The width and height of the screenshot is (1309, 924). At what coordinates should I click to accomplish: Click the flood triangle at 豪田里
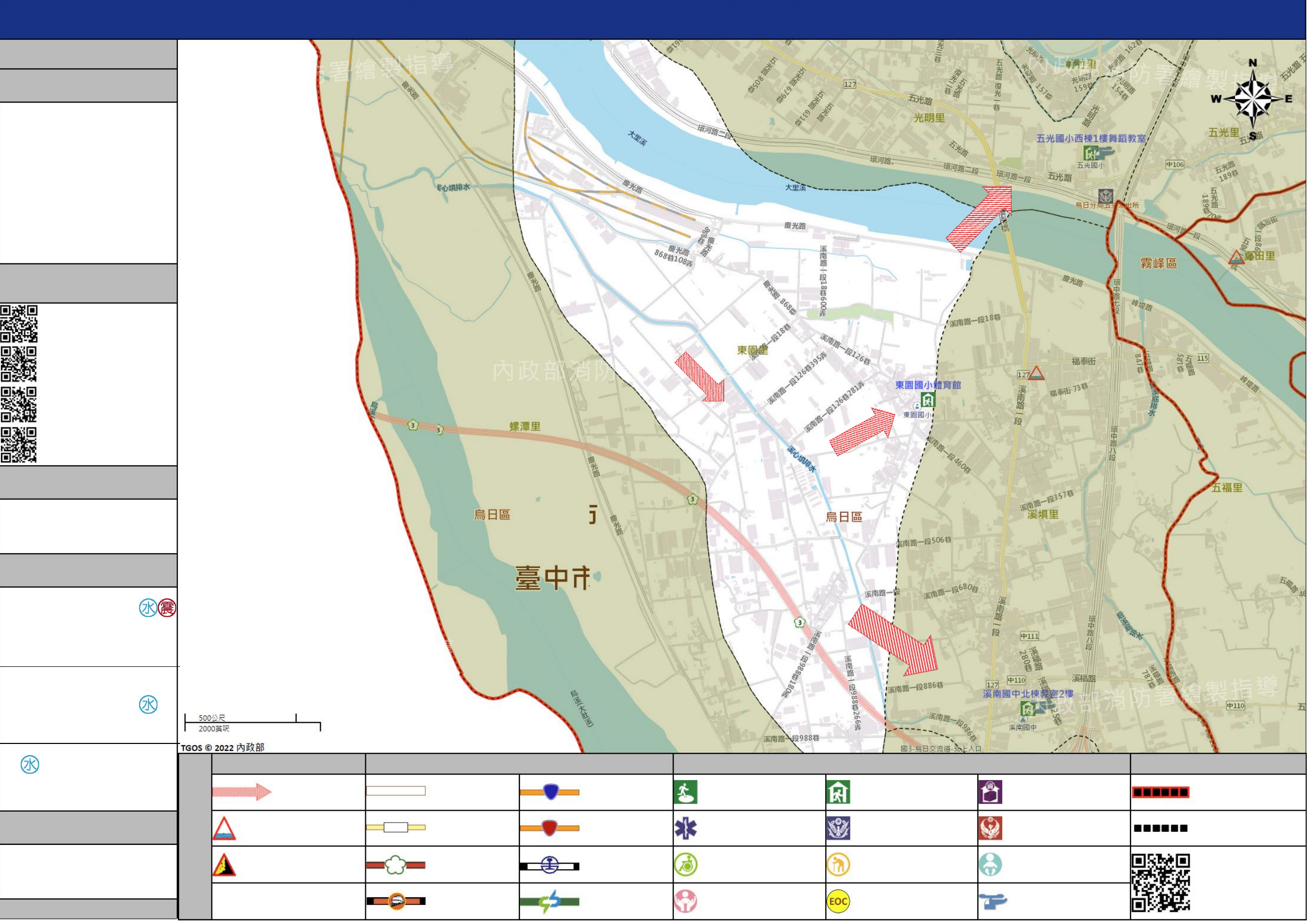point(1237,258)
